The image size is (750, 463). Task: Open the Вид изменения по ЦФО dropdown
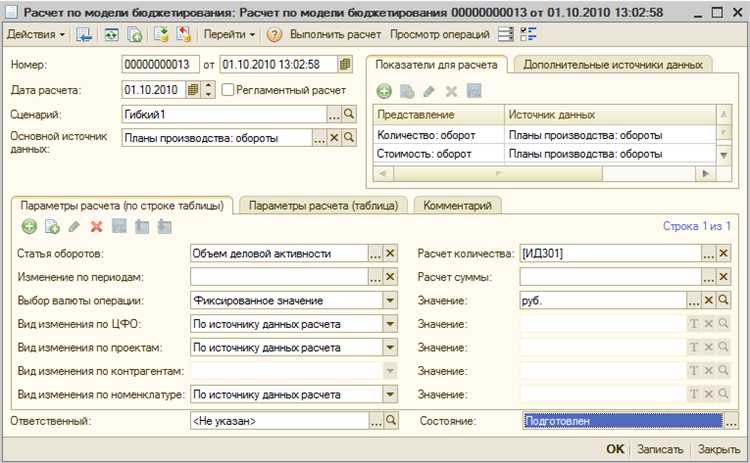pos(390,324)
